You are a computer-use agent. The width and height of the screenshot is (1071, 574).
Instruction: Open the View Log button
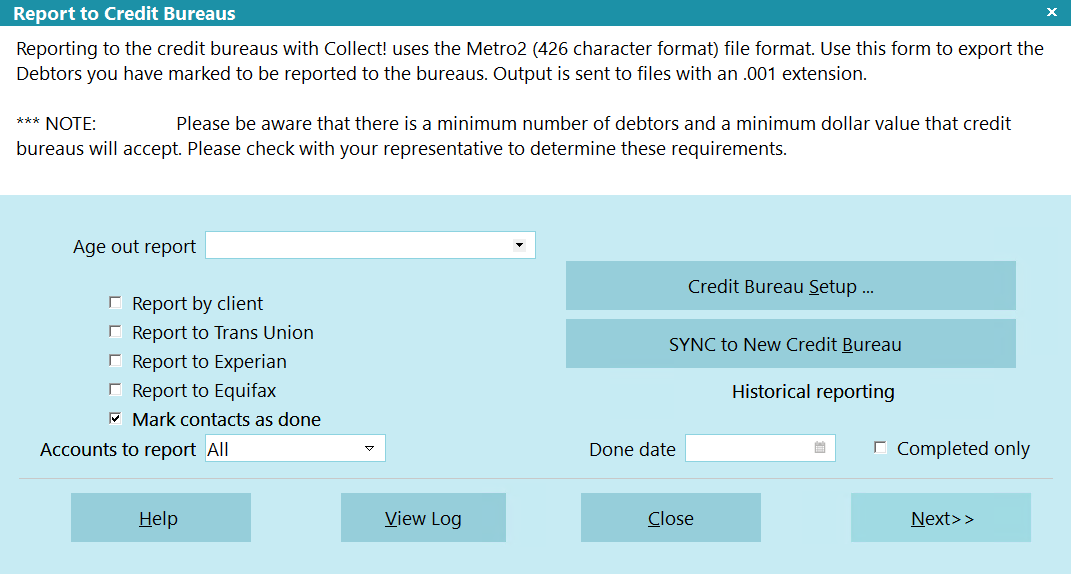coord(423,518)
